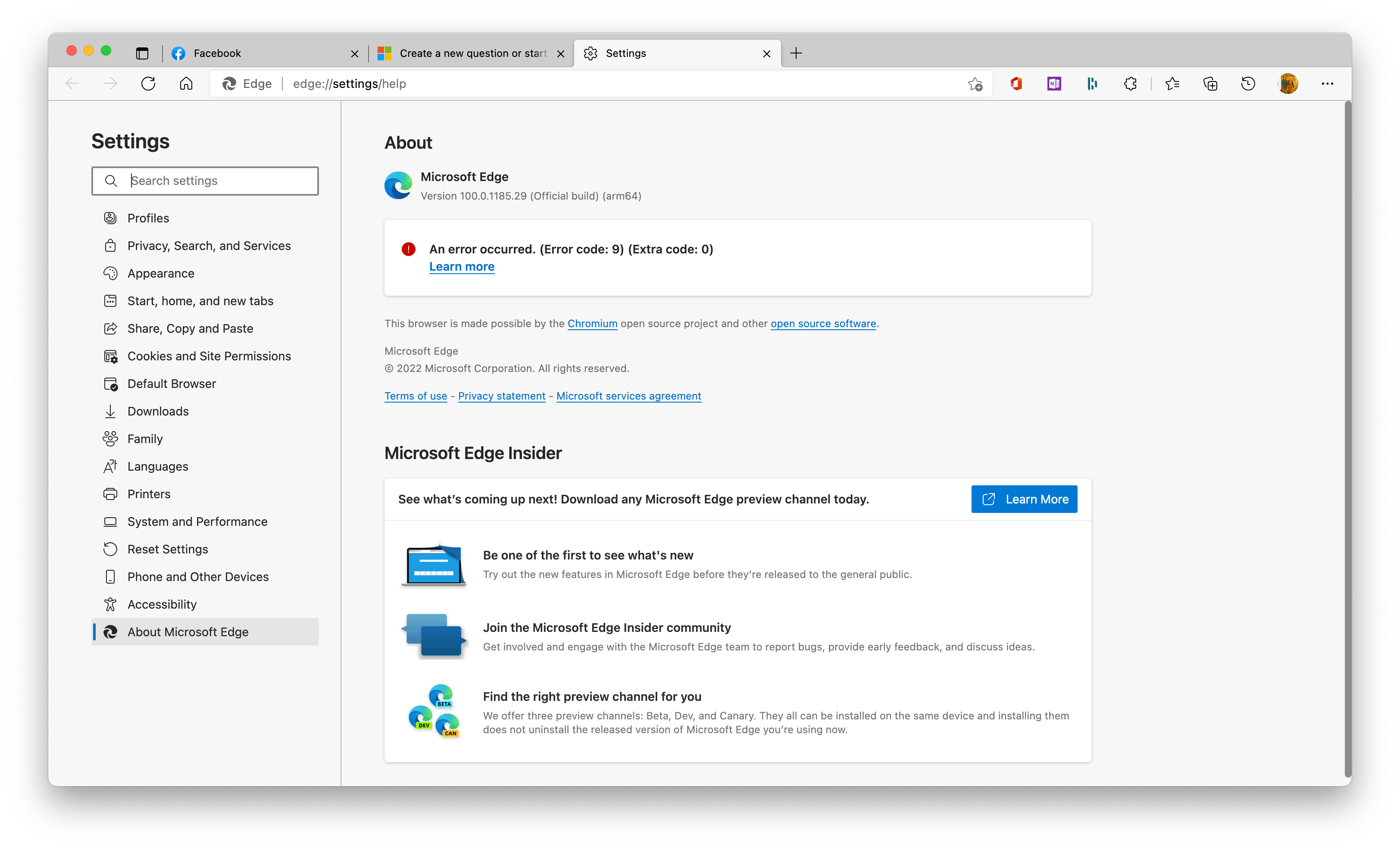Image resolution: width=1400 pixels, height=850 pixels.
Task: Open Settings and more ellipsis menu
Action: click(x=1327, y=84)
